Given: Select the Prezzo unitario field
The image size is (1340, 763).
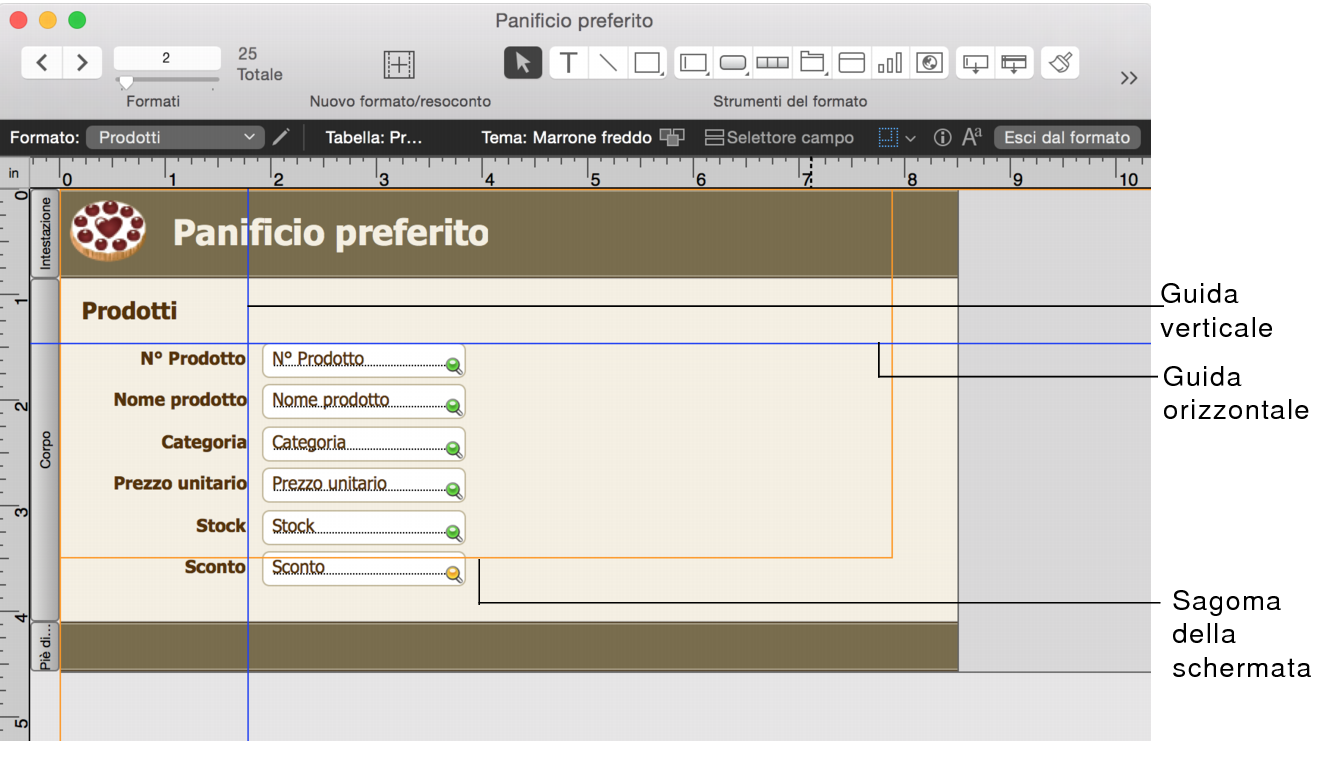Looking at the screenshot, I should (364, 485).
